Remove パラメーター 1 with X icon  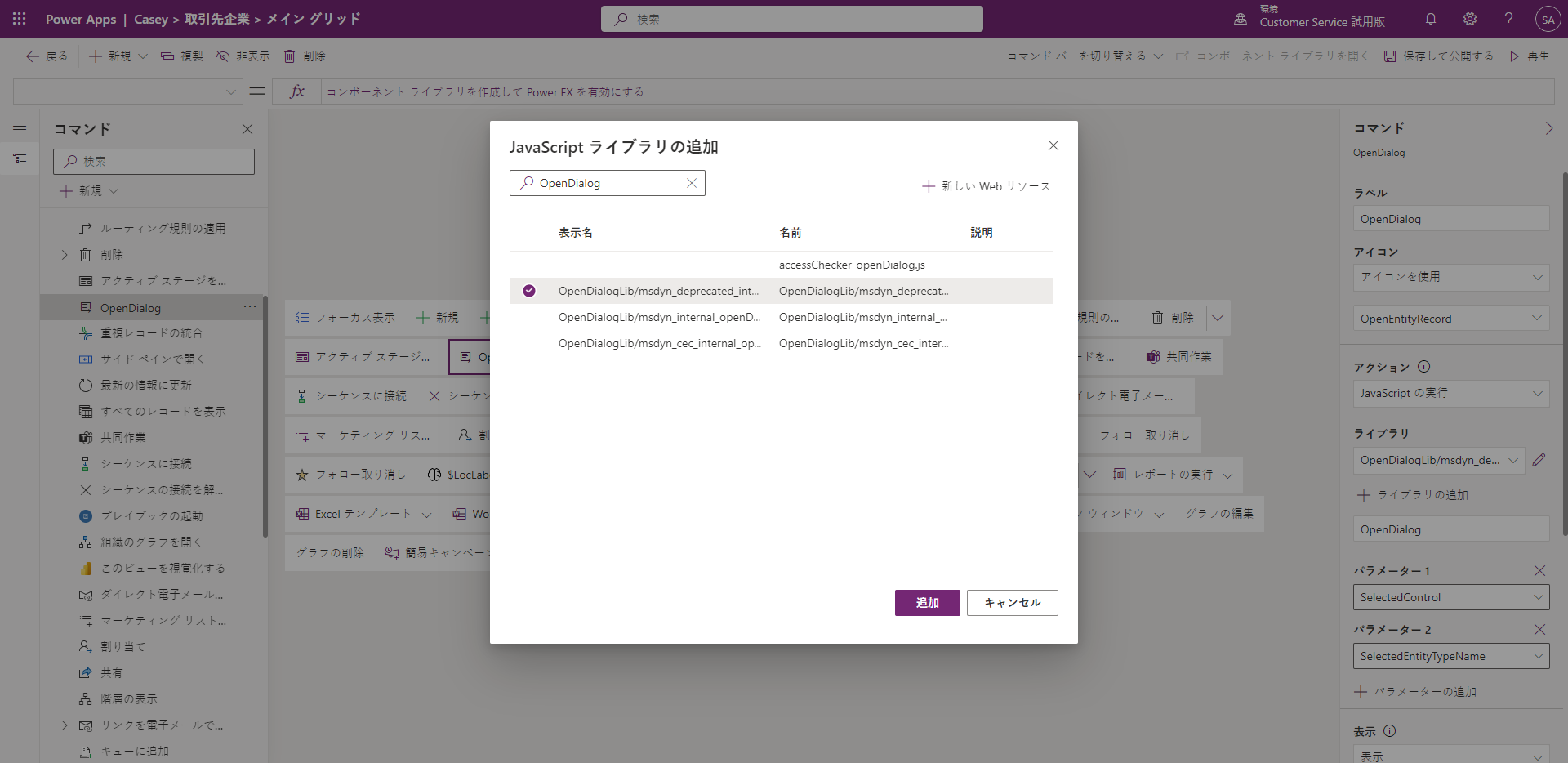pyautogui.click(x=1539, y=571)
